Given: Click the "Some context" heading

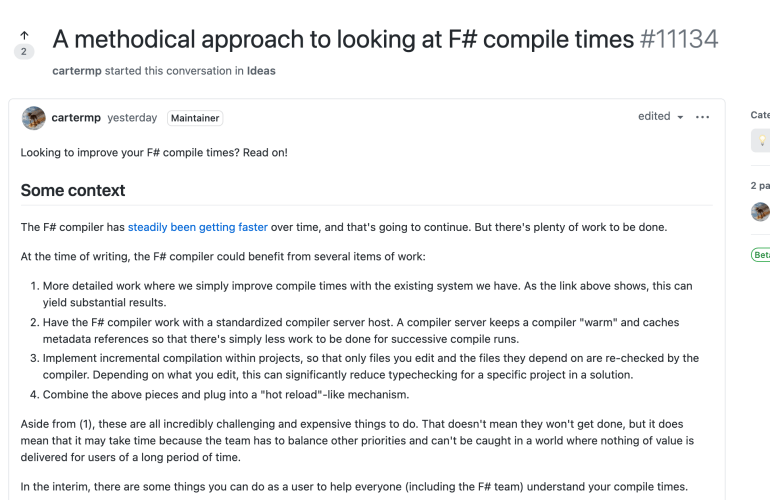Looking at the screenshot, I should click(73, 190).
